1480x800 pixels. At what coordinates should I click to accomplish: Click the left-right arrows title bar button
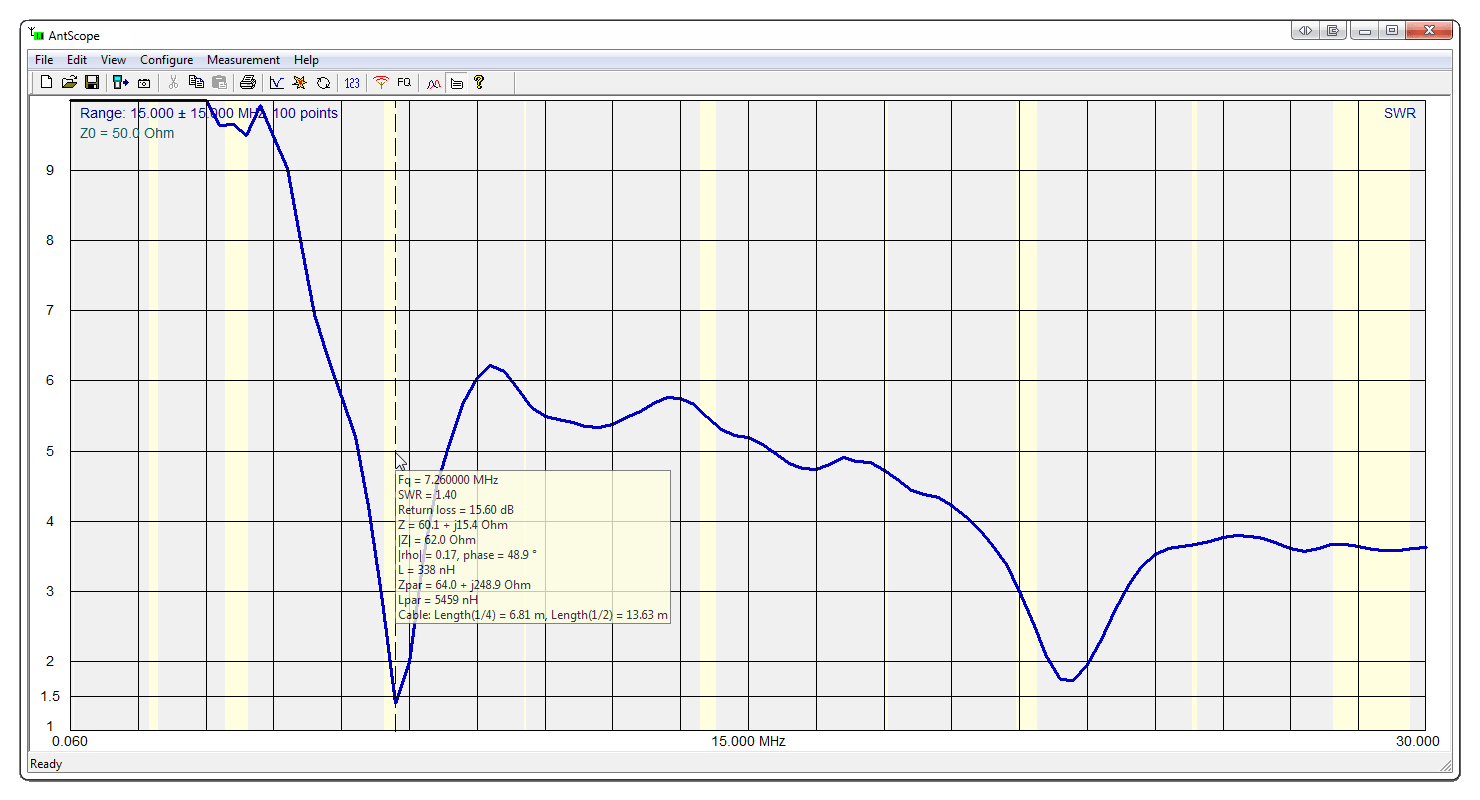click(x=1305, y=31)
